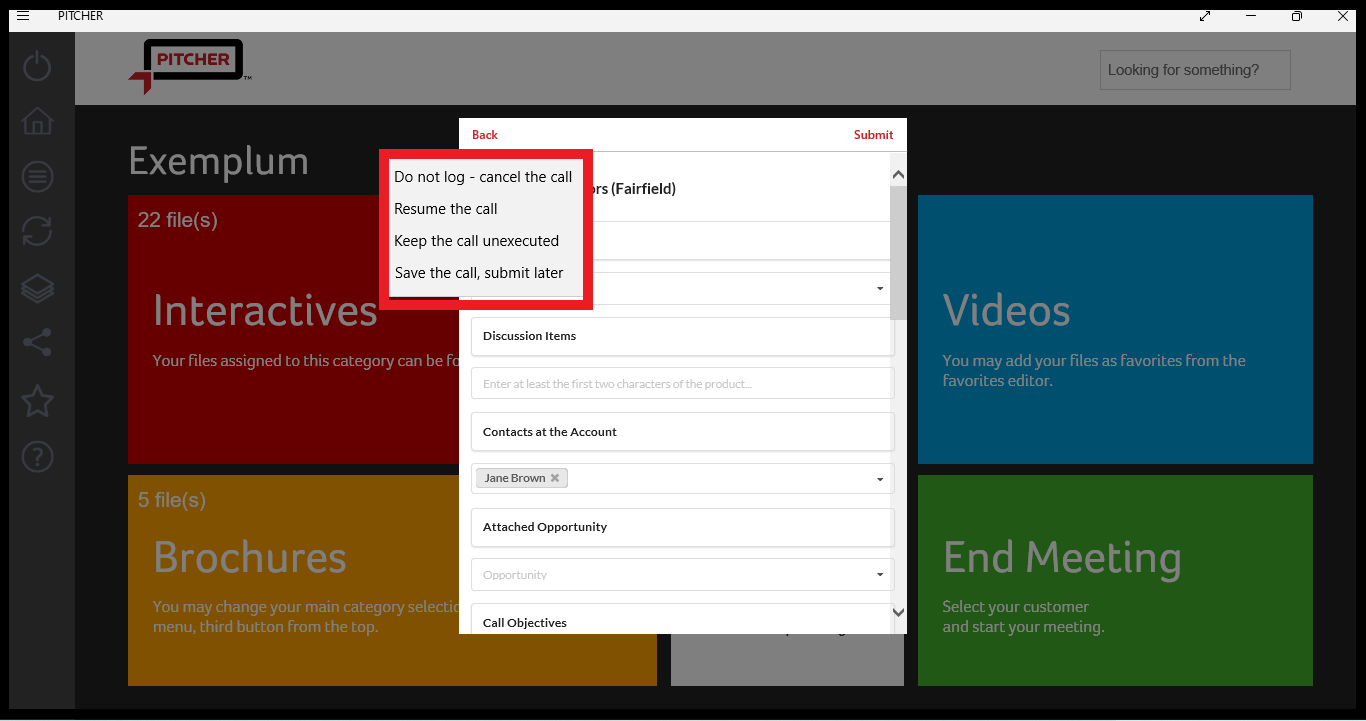Select 'Save the call, submit later'
1366x721 pixels.
479,273
